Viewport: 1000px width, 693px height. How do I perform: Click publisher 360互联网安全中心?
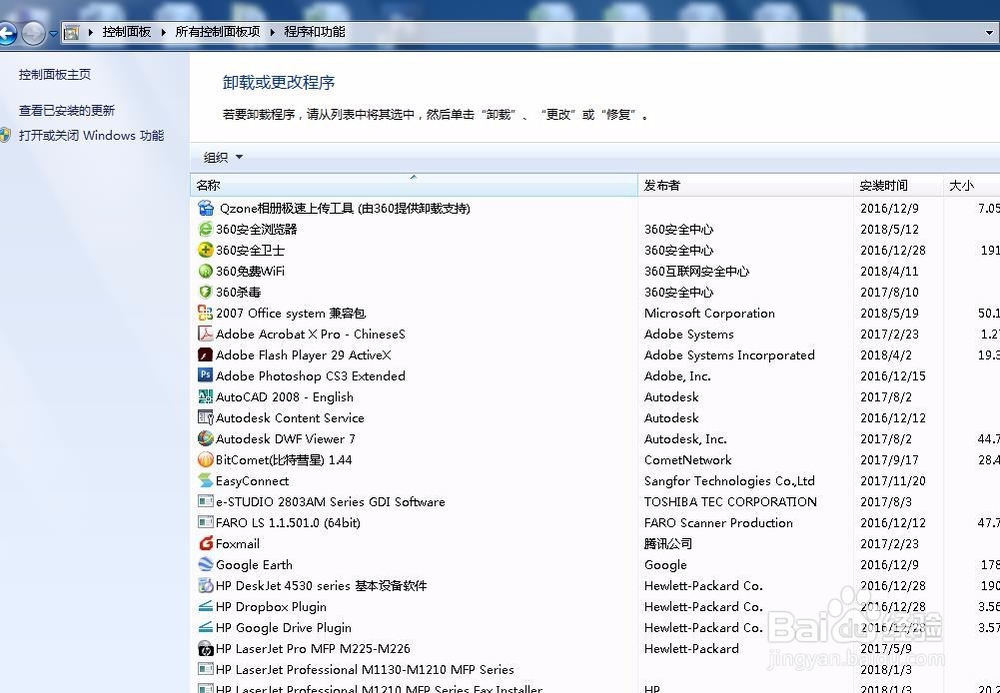coord(696,271)
